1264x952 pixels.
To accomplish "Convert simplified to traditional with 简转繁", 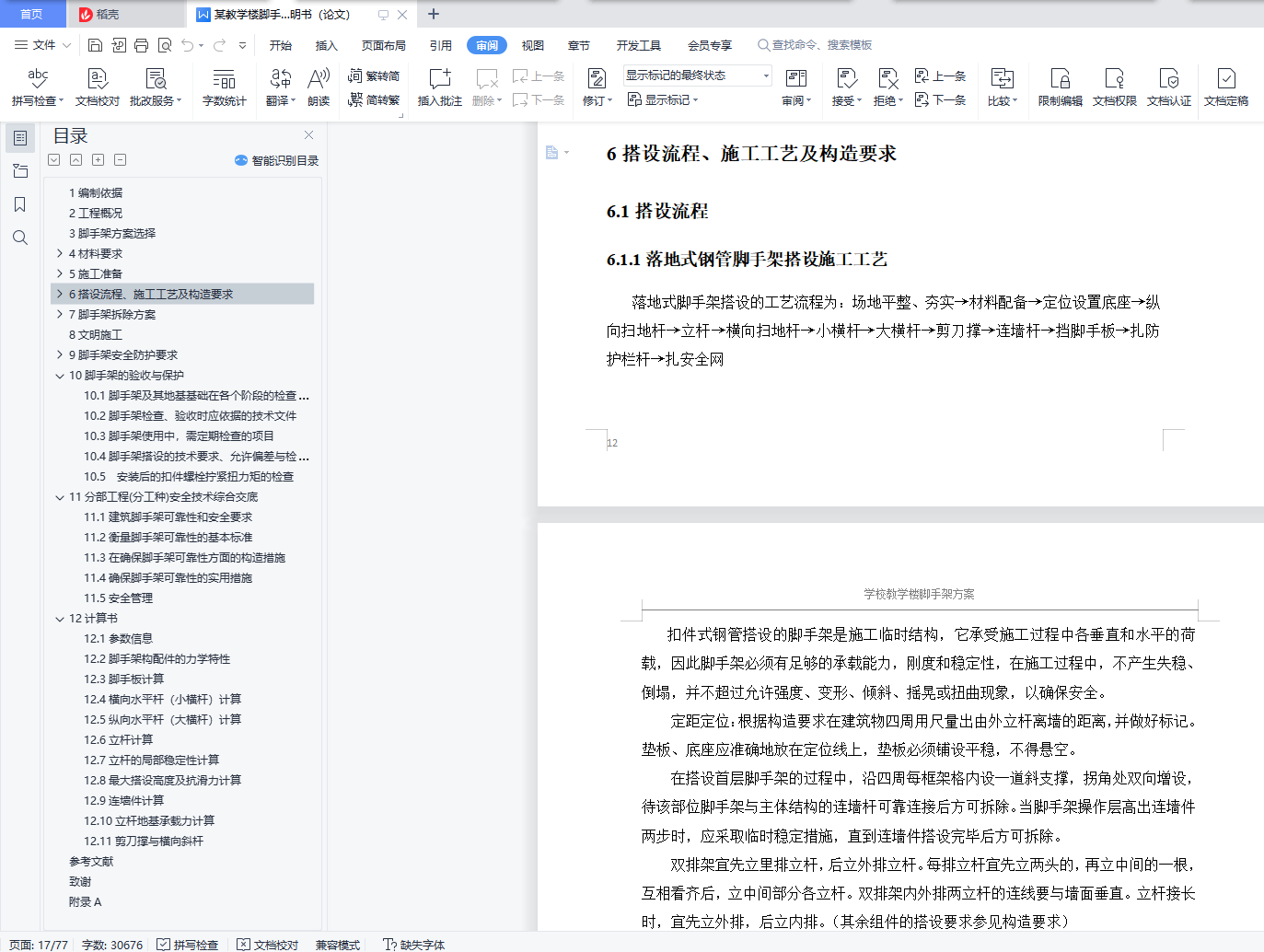I will pyautogui.click(x=374, y=99).
